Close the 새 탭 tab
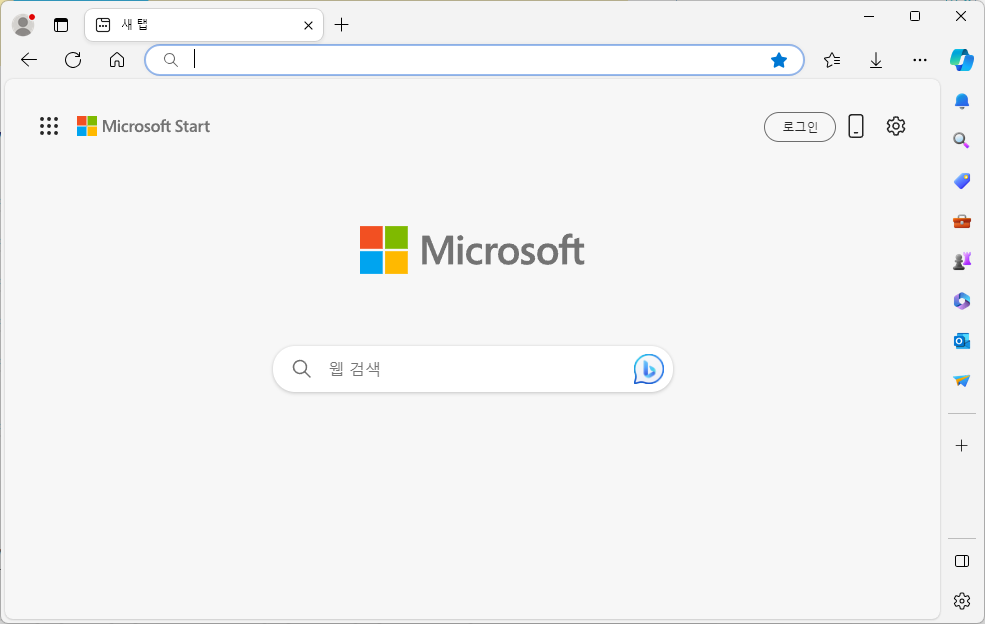The height and width of the screenshot is (624, 985). [308, 25]
